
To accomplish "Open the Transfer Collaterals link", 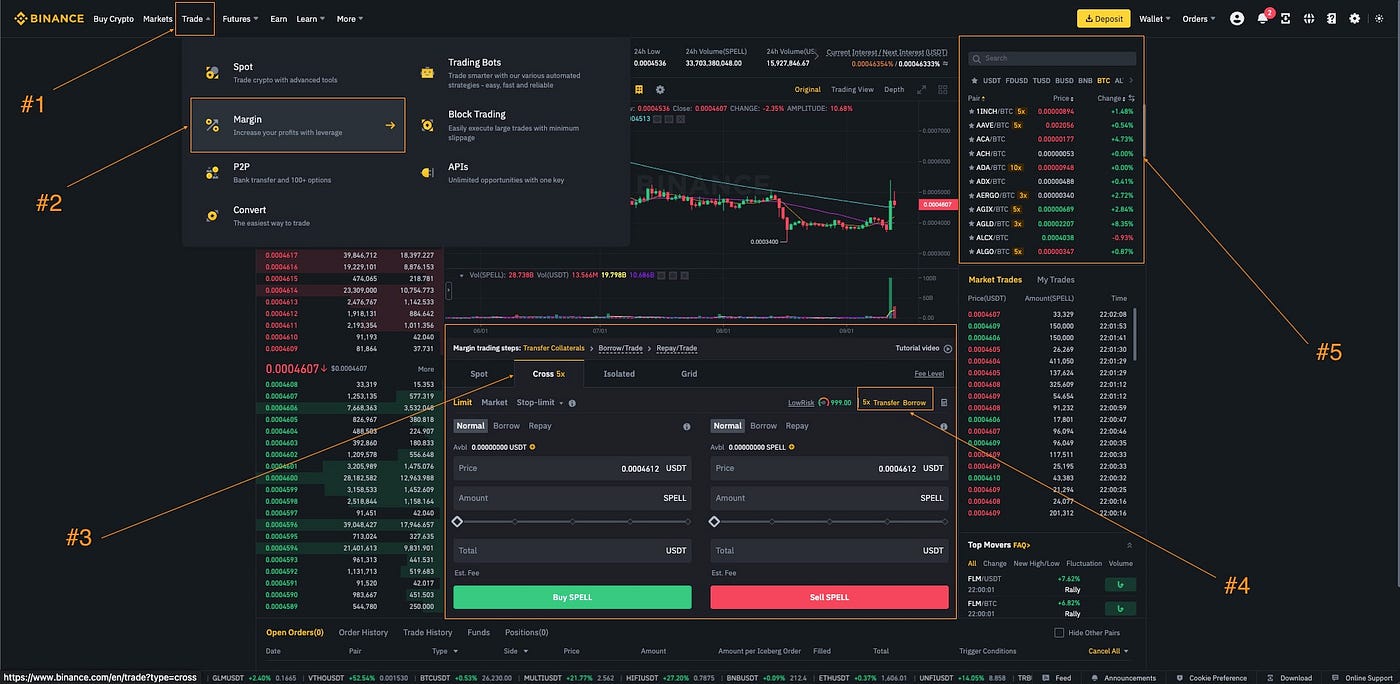I will (554, 348).
